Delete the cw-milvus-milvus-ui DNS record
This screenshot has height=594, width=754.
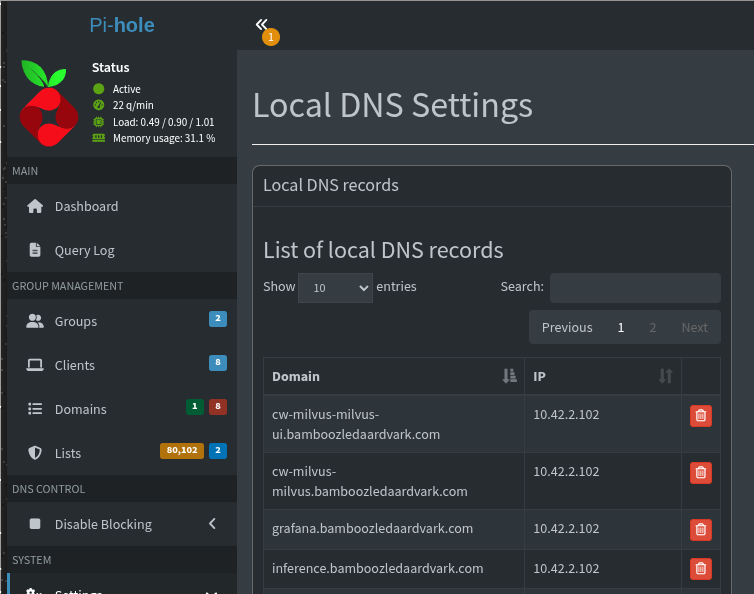pyautogui.click(x=700, y=415)
